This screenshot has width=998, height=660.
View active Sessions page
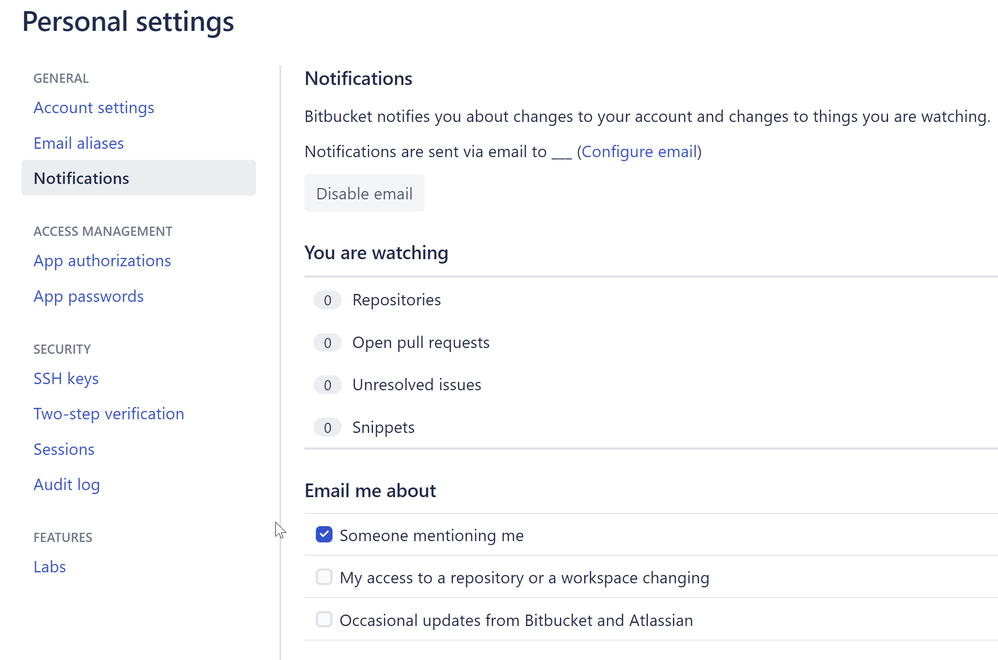point(64,449)
